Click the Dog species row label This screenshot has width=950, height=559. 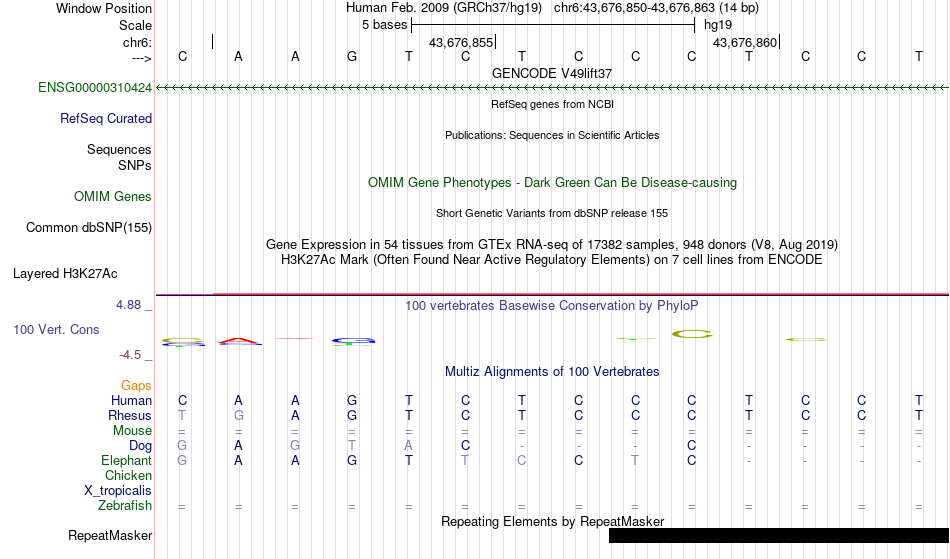pos(140,446)
